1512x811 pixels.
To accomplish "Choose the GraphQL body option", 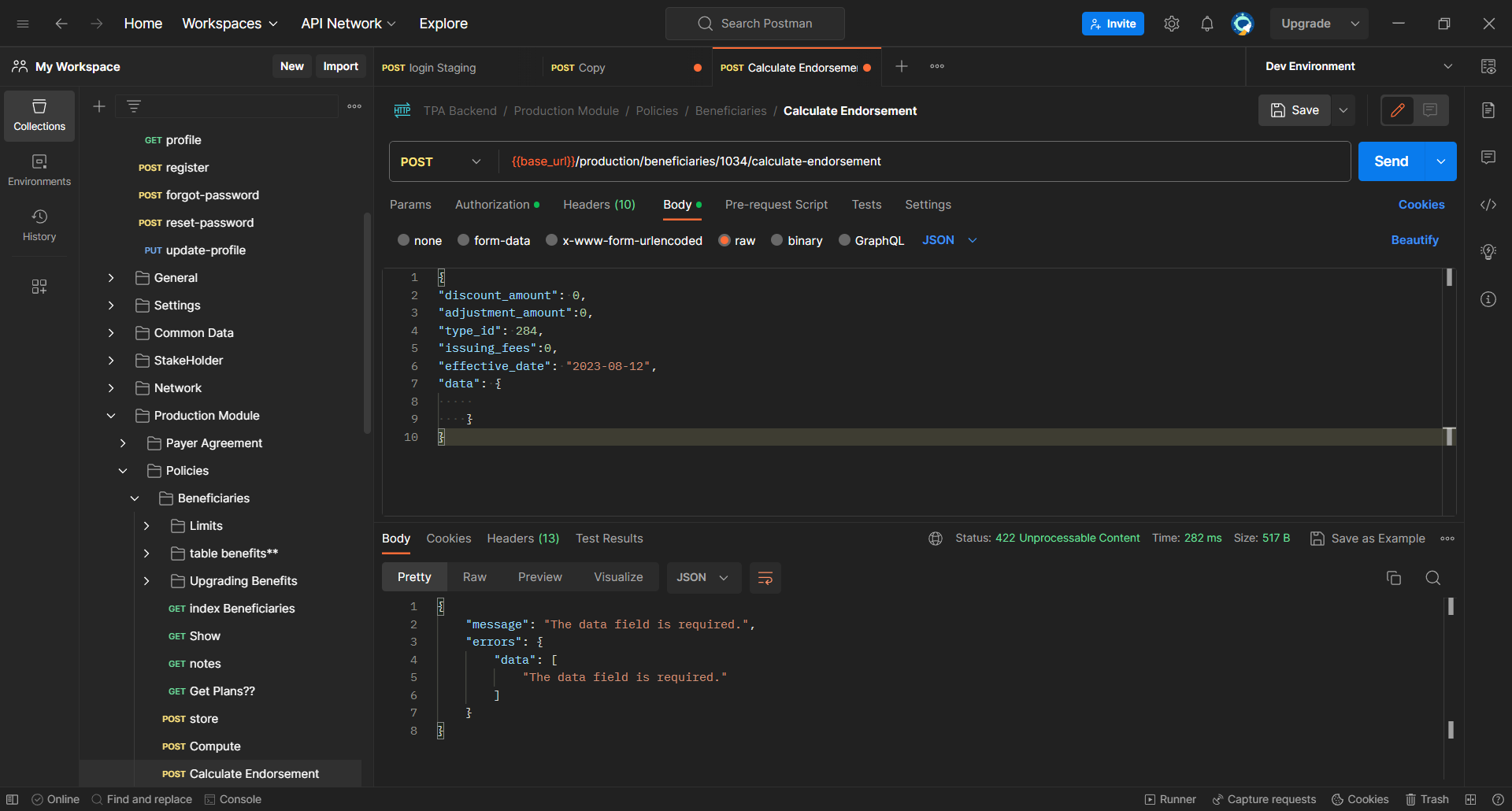I will (844, 240).
